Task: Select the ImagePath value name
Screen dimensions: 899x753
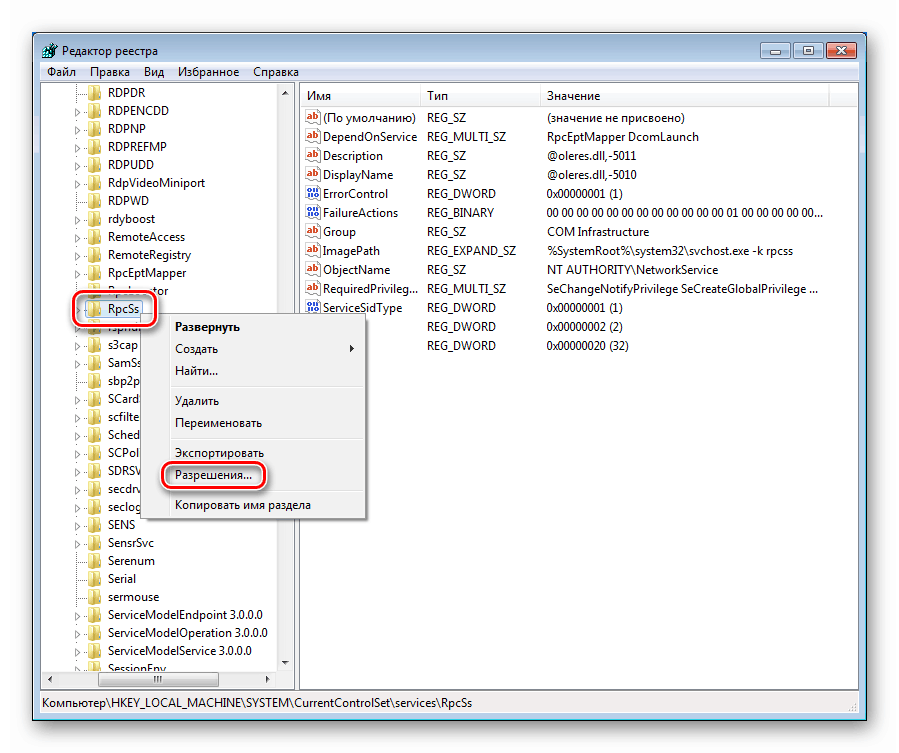Action: (351, 251)
